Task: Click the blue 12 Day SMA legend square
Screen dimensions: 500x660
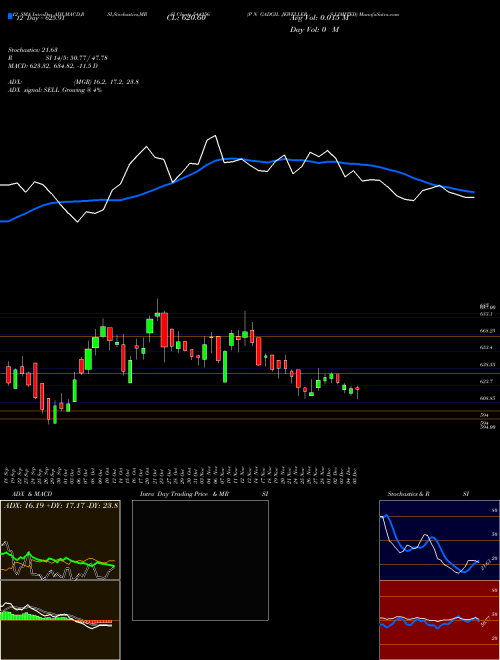Action: (x=10, y=17)
